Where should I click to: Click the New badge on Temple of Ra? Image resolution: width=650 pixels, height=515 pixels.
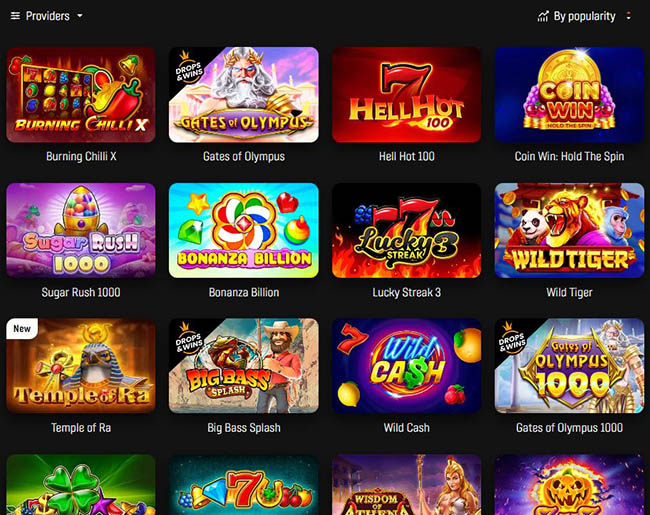coord(22,328)
